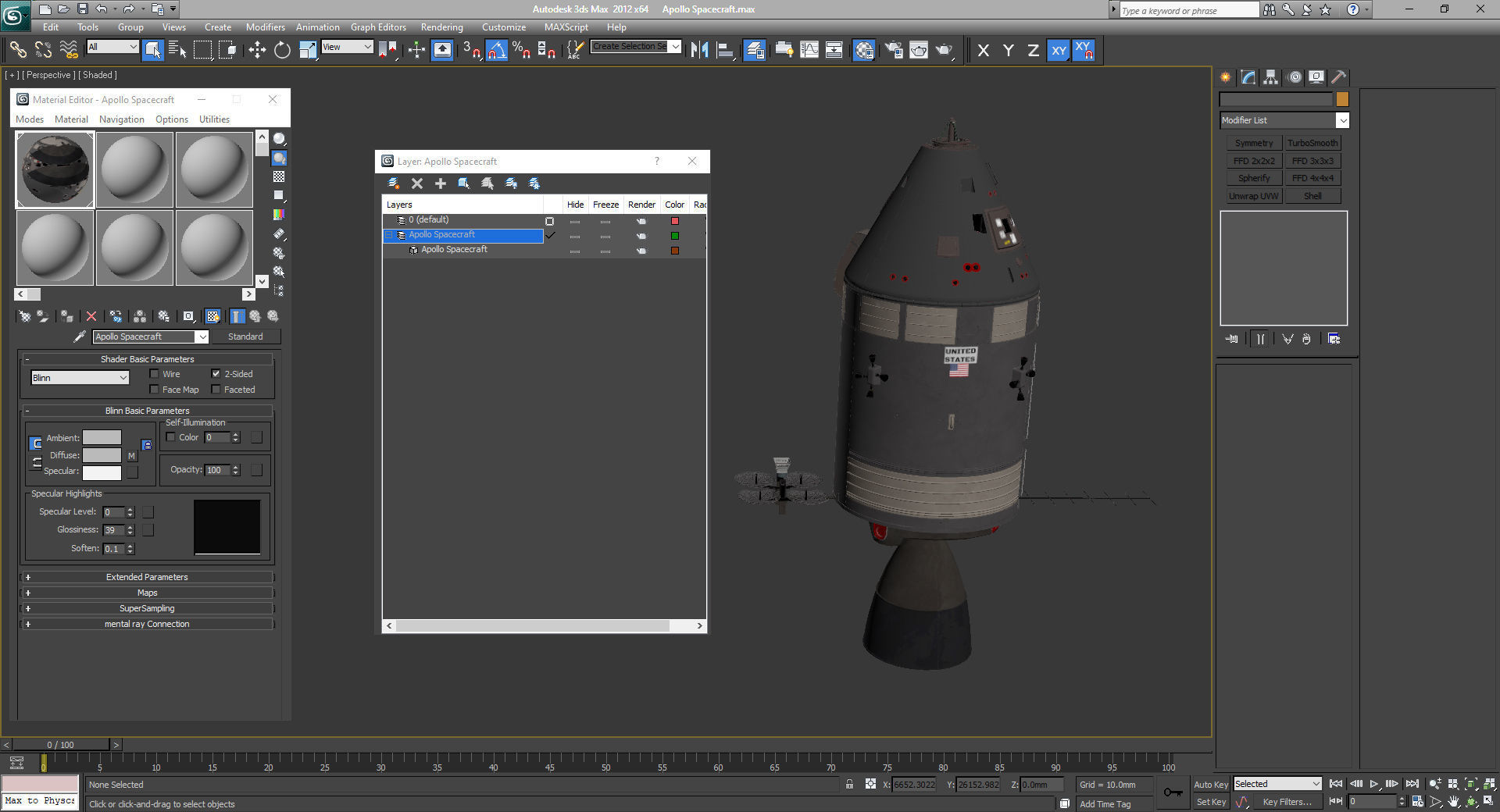Click the Specular color swatch
Image resolution: width=1500 pixels, height=812 pixels.
(102, 472)
